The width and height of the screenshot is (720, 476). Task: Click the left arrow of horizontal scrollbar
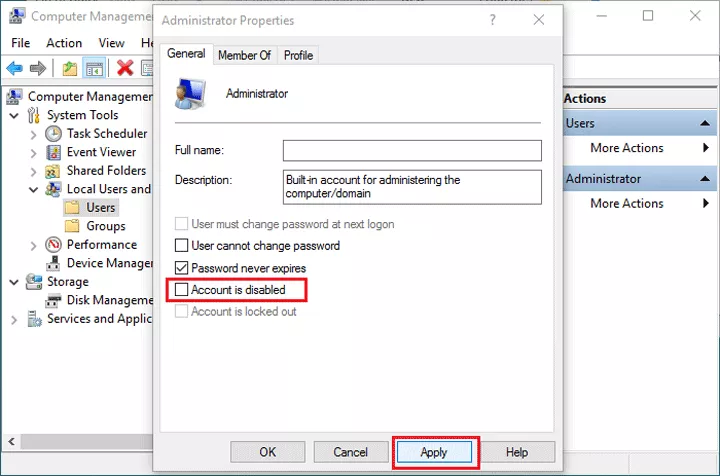click(11, 442)
